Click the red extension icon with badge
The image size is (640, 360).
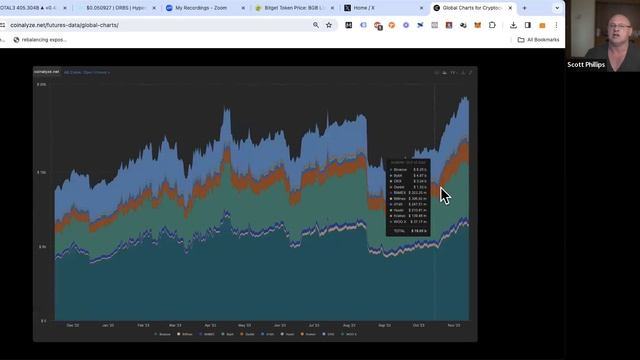click(378, 26)
